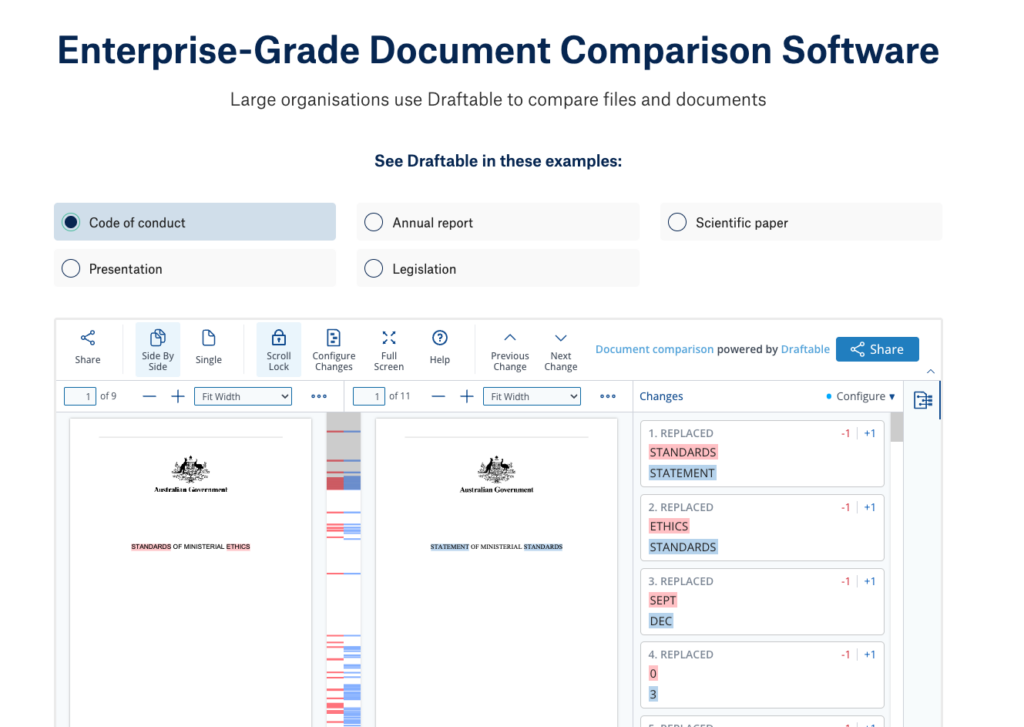Select the Code of conduct example

[195, 222]
